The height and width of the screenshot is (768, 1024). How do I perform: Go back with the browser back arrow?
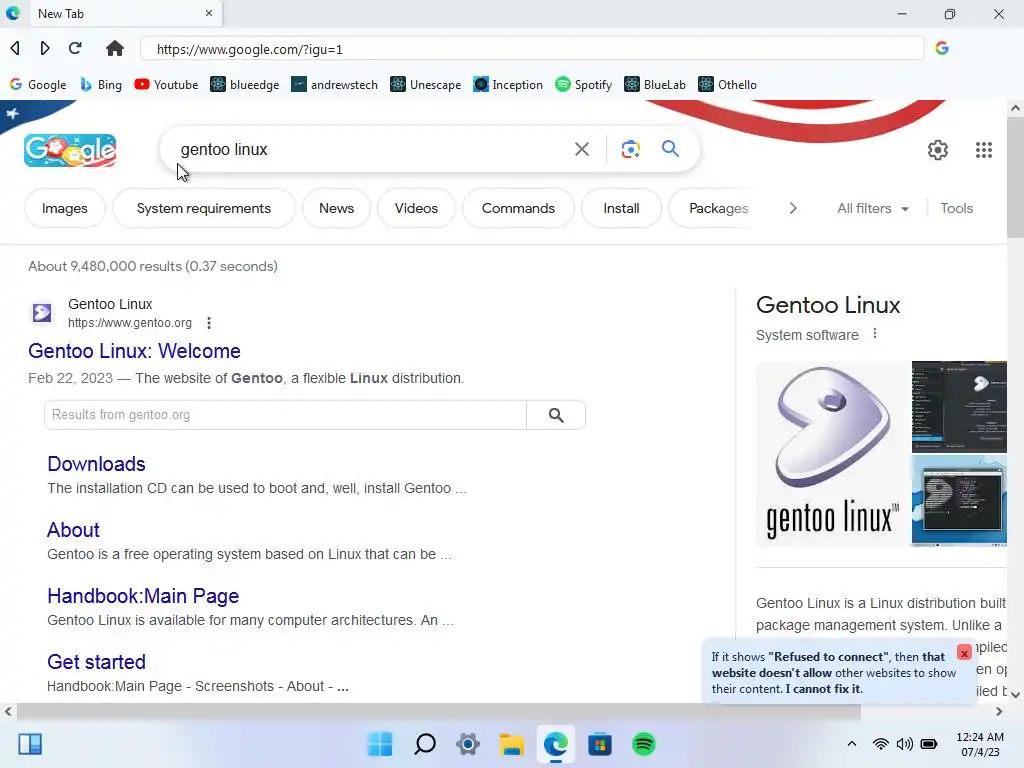pyautogui.click(x=15, y=48)
